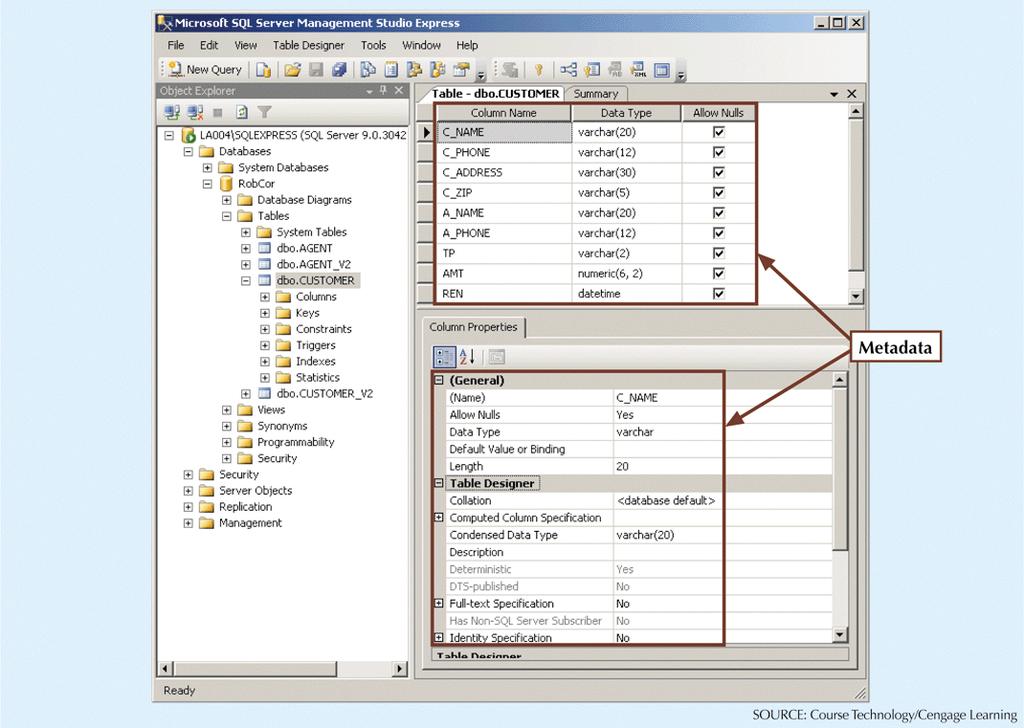The height and width of the screenshot is (728, 1024).
Task: Open the Edit menu
Action: click(x=209, y=45)
